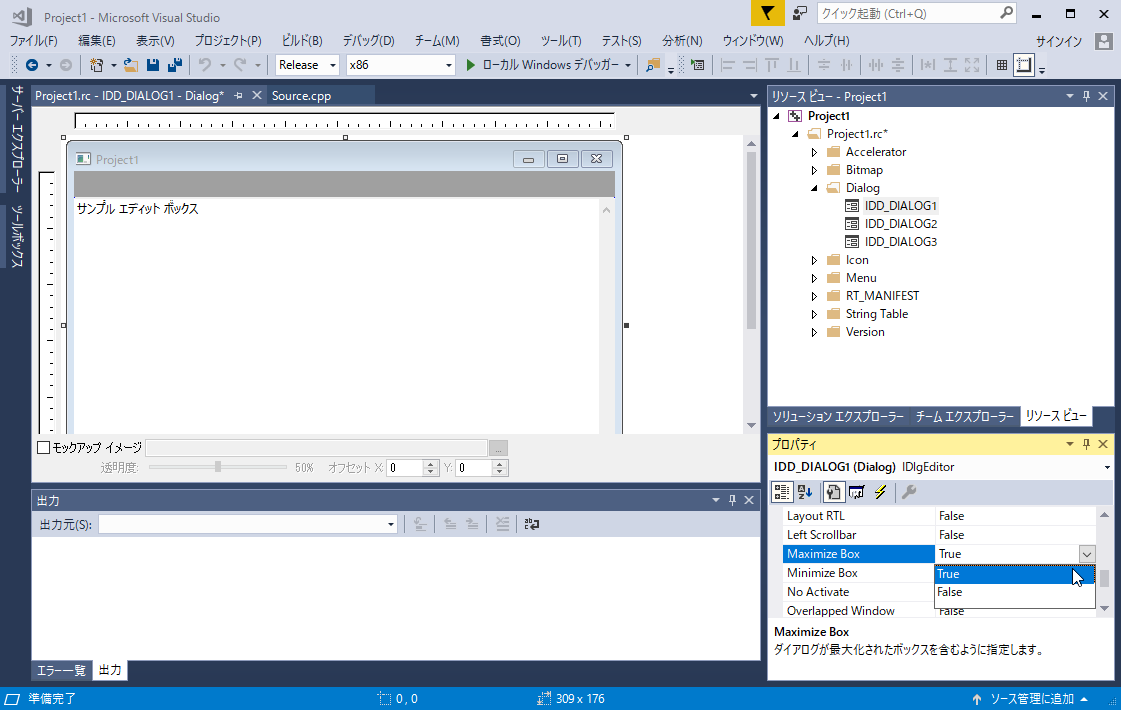
Task: Click the Maximize Box value dropdown arrow
Action: click(1087, 554)
